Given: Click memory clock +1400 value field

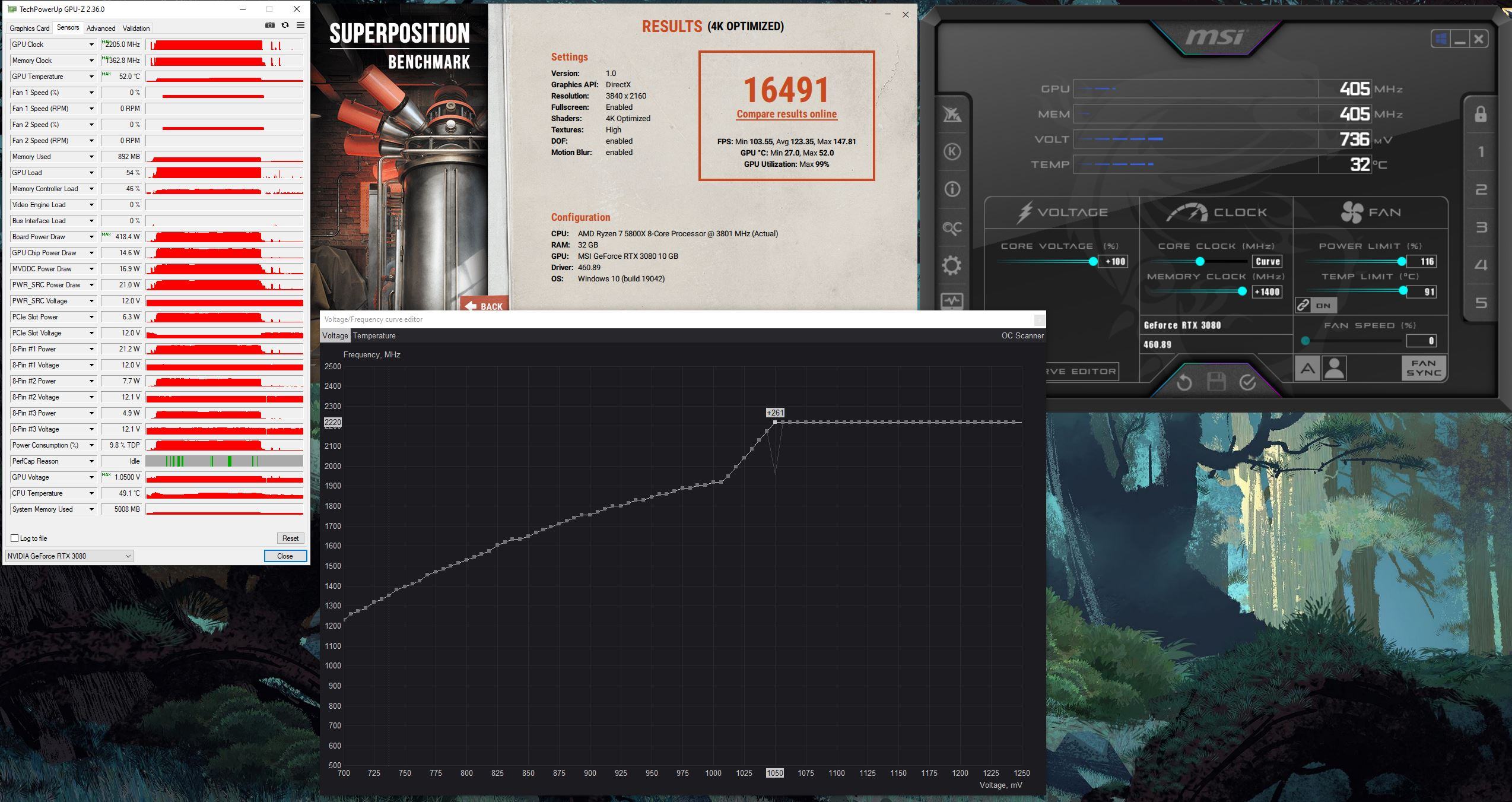Looking at the screenshot, I should click(1266, 292).
